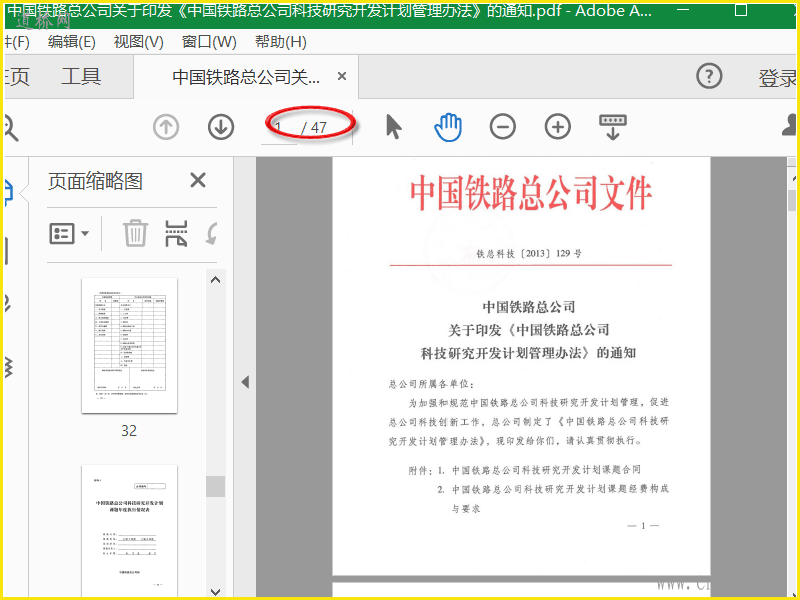Click the 页面缩略图 panel title
The width and height of the screenshot is (800, 600).
(95, 181)
